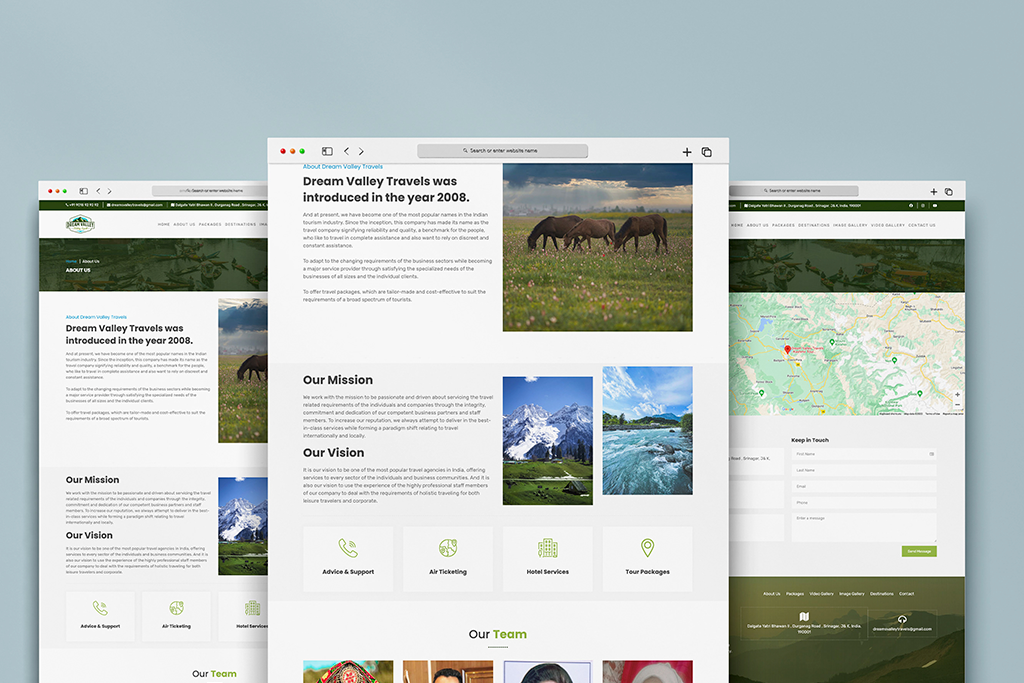
Task: Open the Video Gallery menu item in right window
Action: (x=887, y=225)
